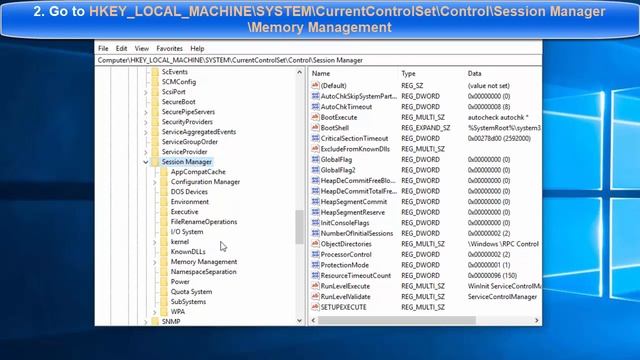Image resolution: width=640 pixels, height=360 pixels.
Task: Expand the SecurePipeServers key
Action: [x=146, y=112]
